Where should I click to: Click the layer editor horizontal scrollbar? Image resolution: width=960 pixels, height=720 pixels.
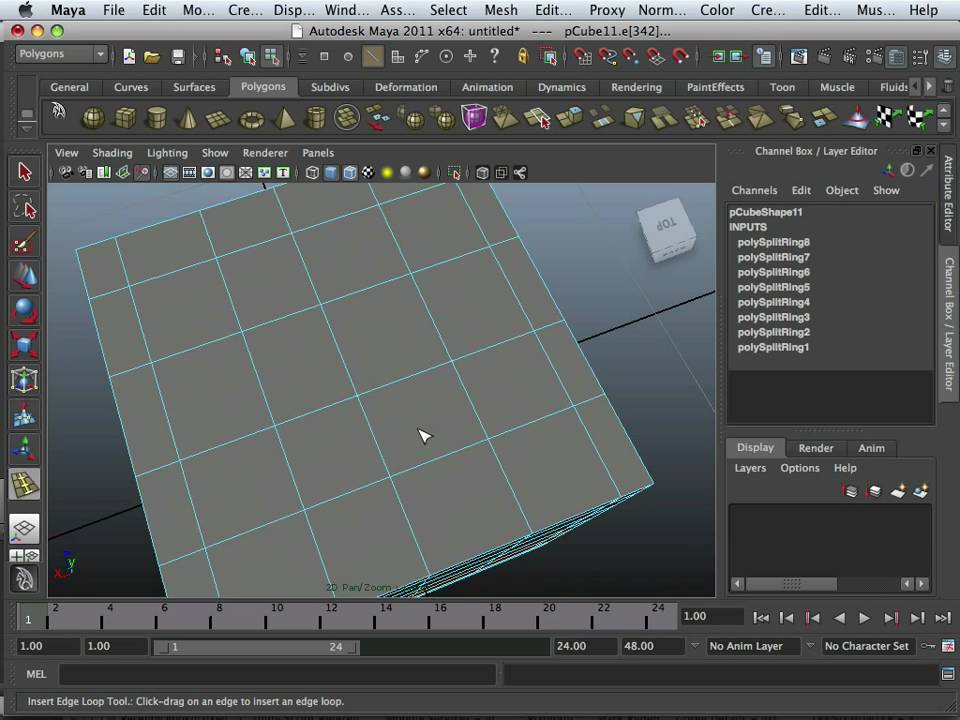pos(792,584)
